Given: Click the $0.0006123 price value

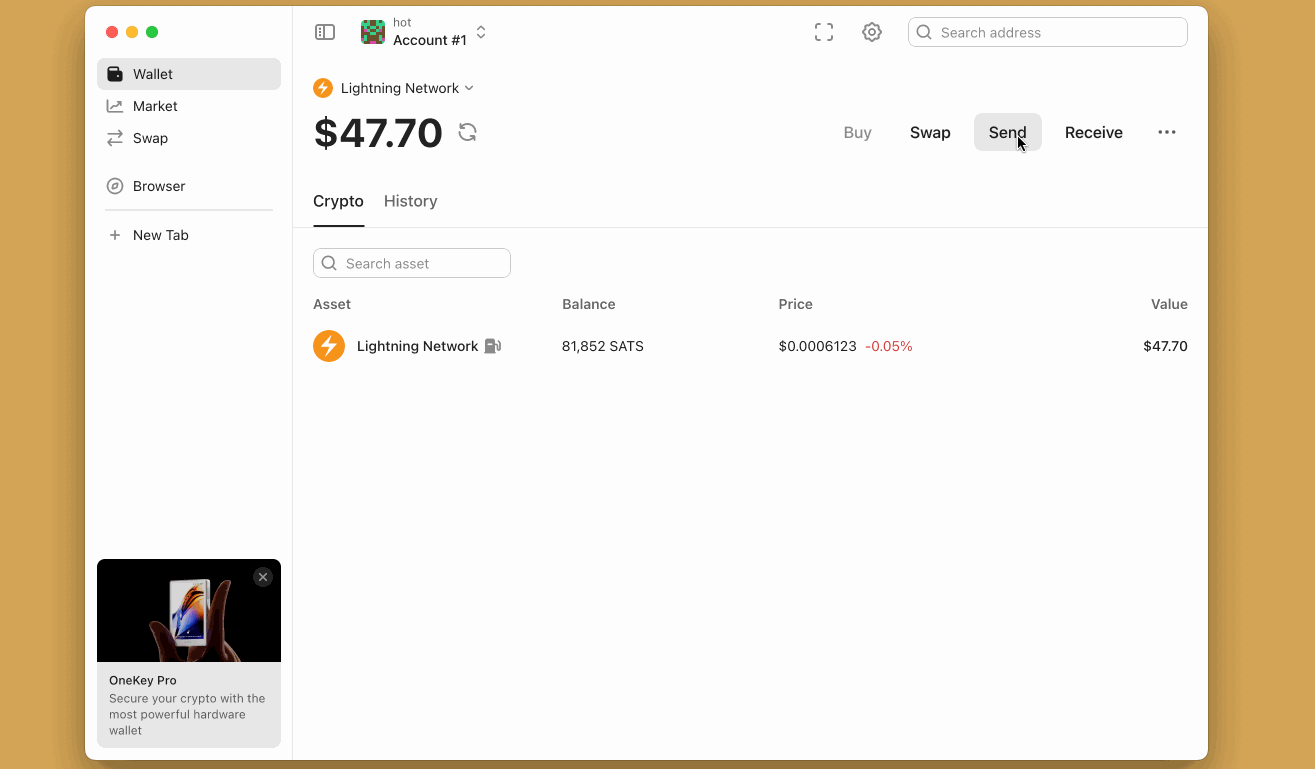Looking at the screenshot, I should pyautogui.click(x=818, y=346).
